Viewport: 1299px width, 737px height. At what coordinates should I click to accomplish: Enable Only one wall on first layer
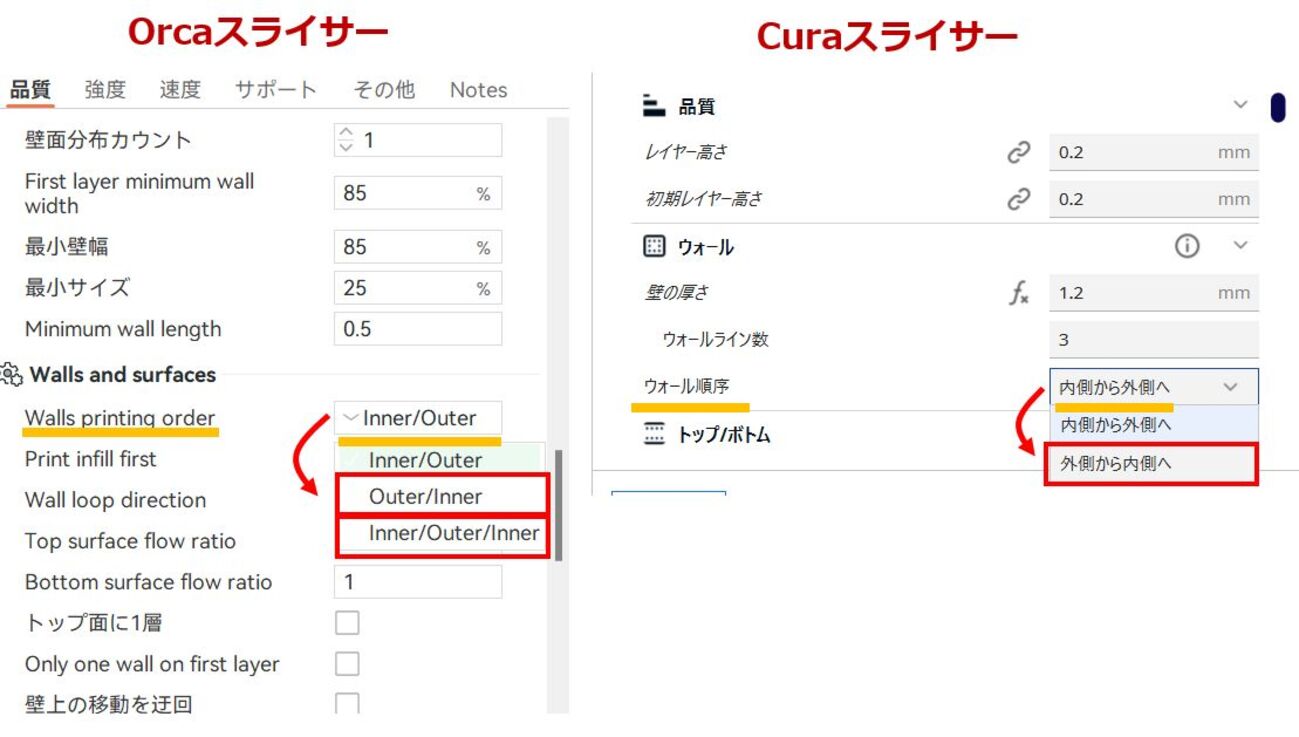click(x=347, y=664)
